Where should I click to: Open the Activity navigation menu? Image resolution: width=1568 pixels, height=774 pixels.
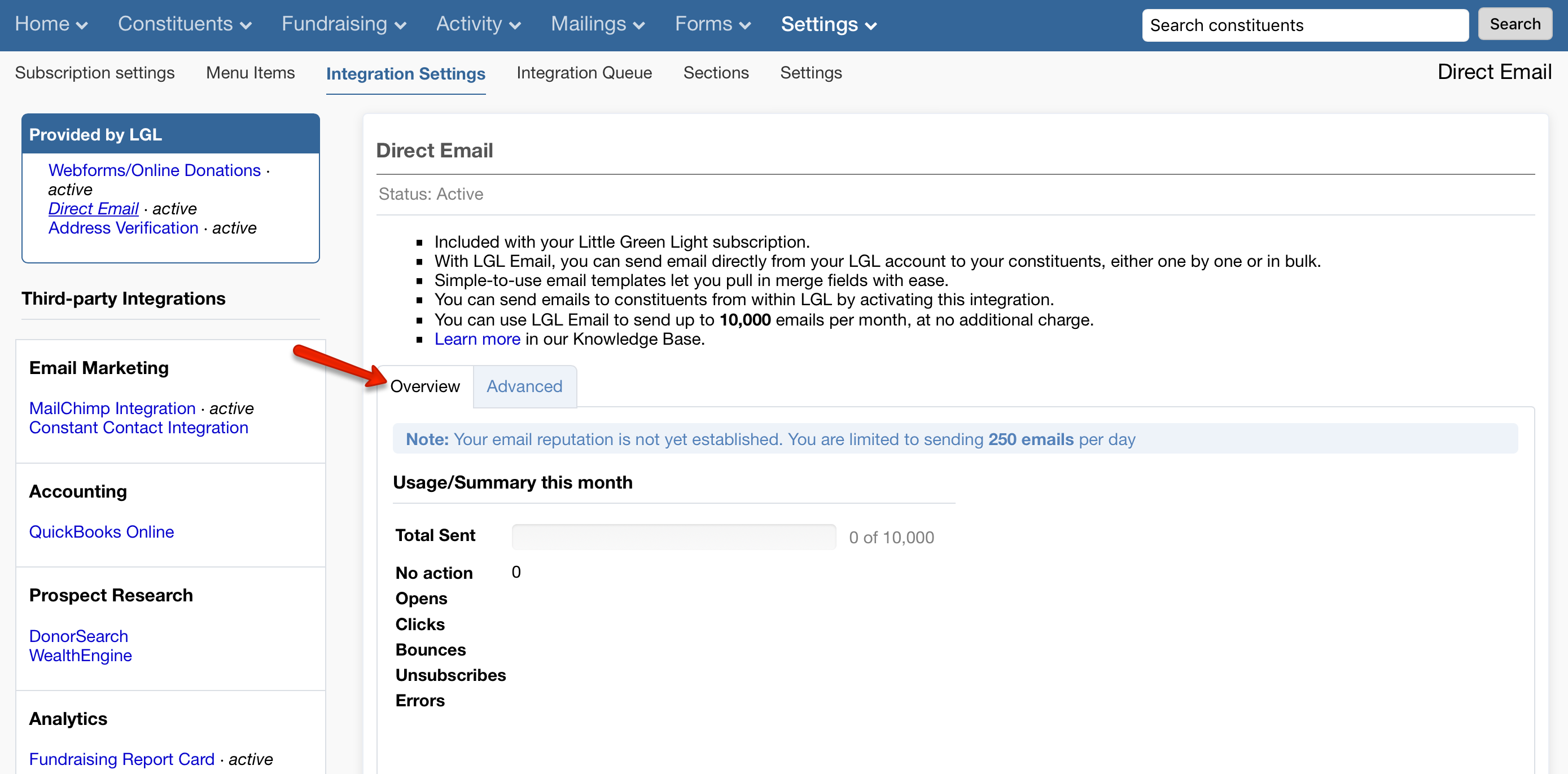(478, 24)
